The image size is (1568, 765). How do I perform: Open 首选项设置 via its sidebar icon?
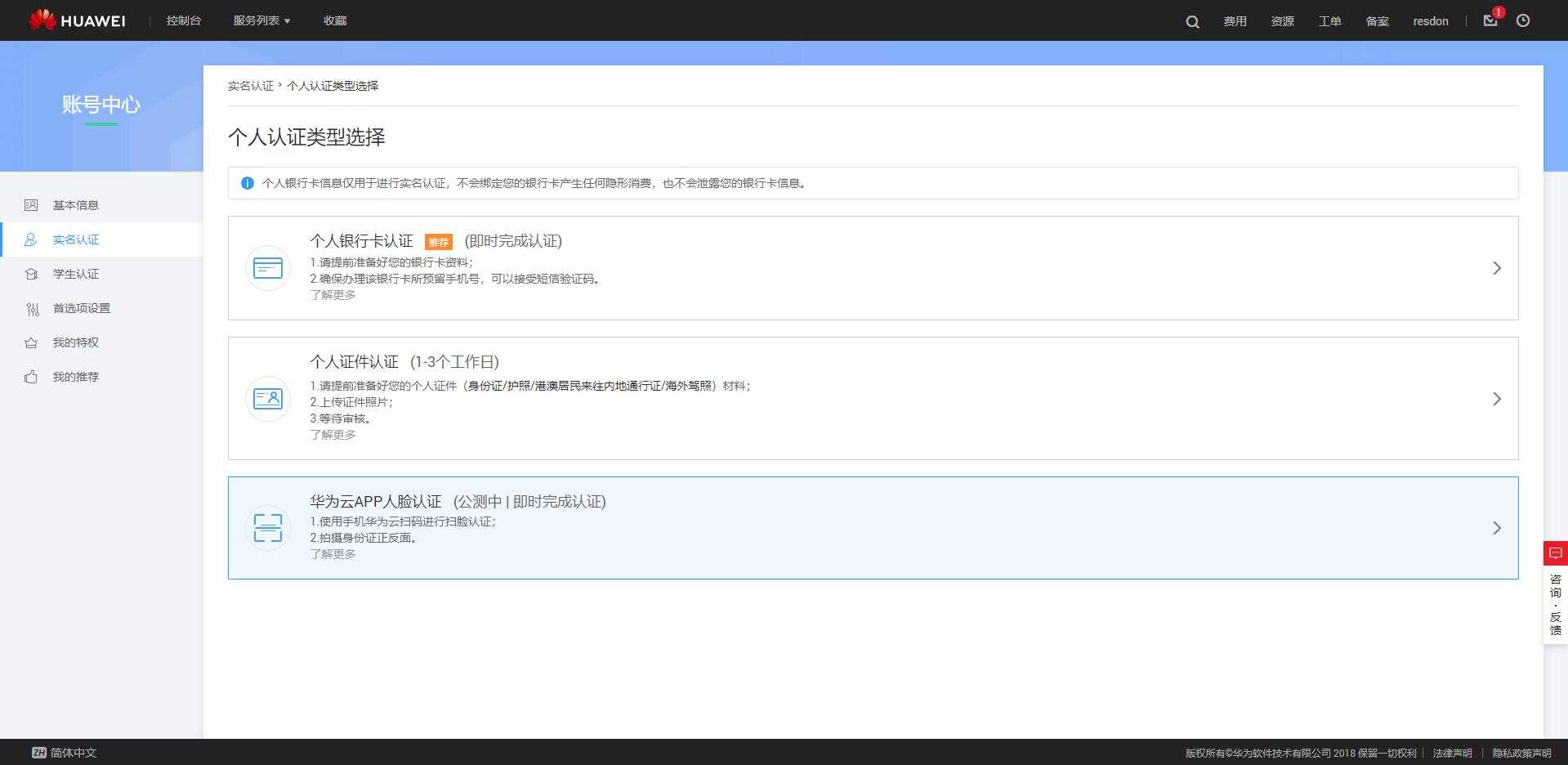32,308
